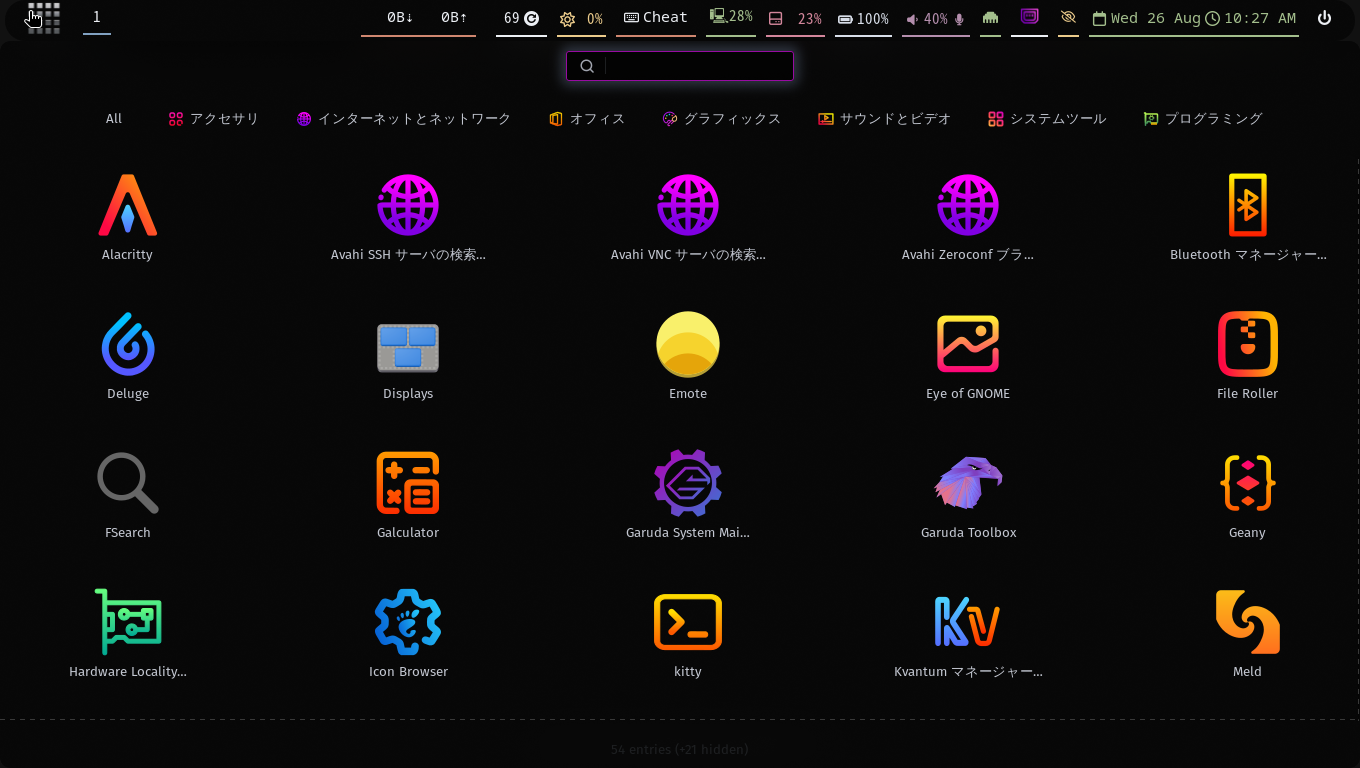Select システムツール category

1047,119
